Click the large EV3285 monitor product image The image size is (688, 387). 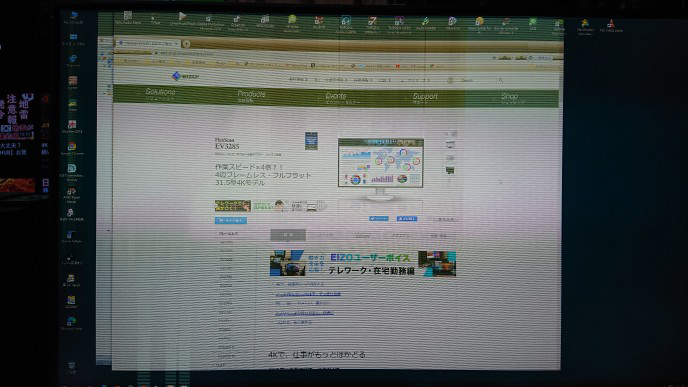pos(380,169)
